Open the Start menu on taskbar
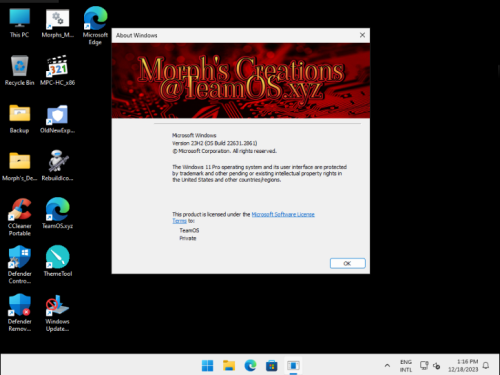Image resolution: width=500 pixels, height=375 pixels. coord(207,366)
